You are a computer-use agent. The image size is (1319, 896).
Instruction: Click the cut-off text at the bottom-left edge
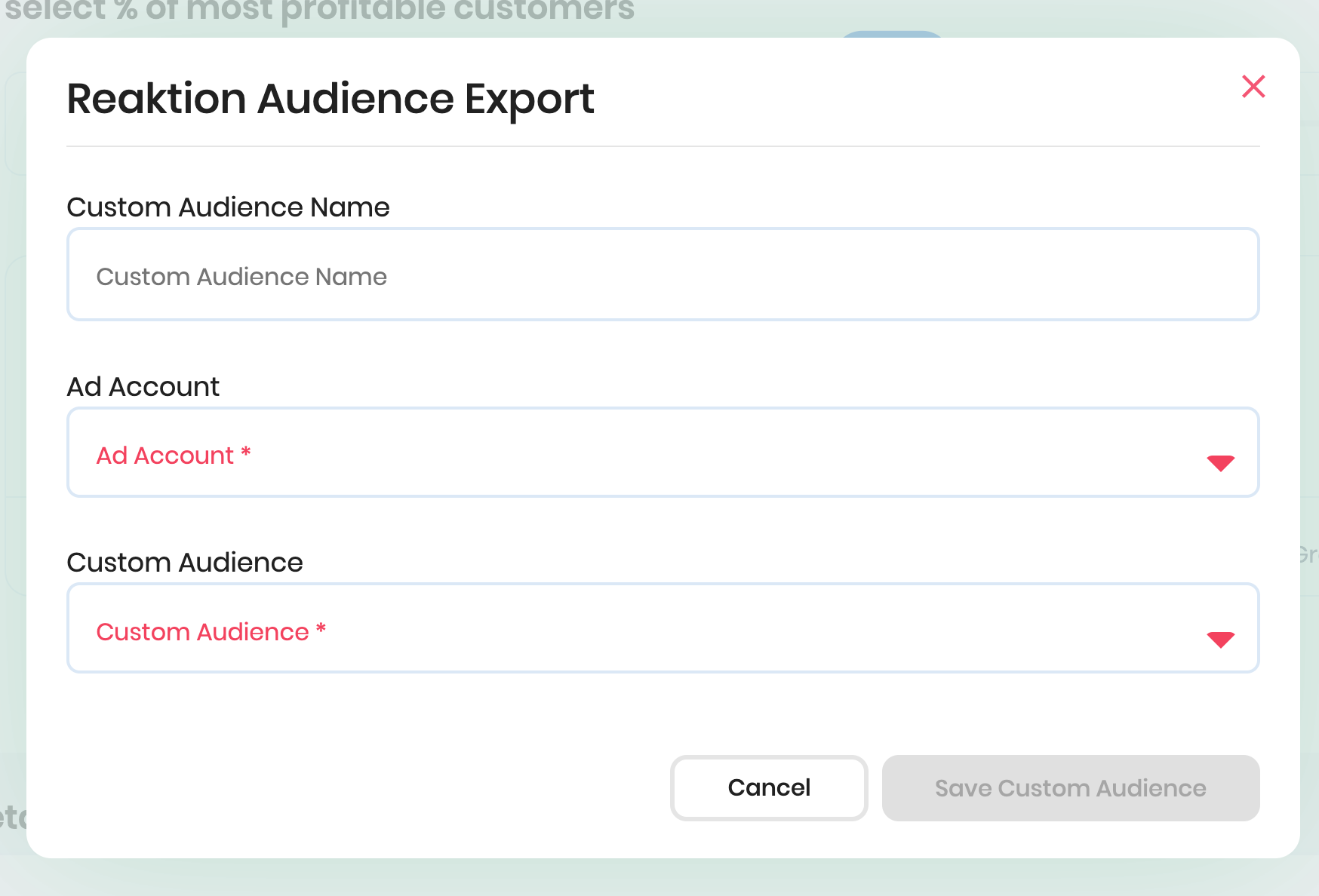tap(12, 818)
